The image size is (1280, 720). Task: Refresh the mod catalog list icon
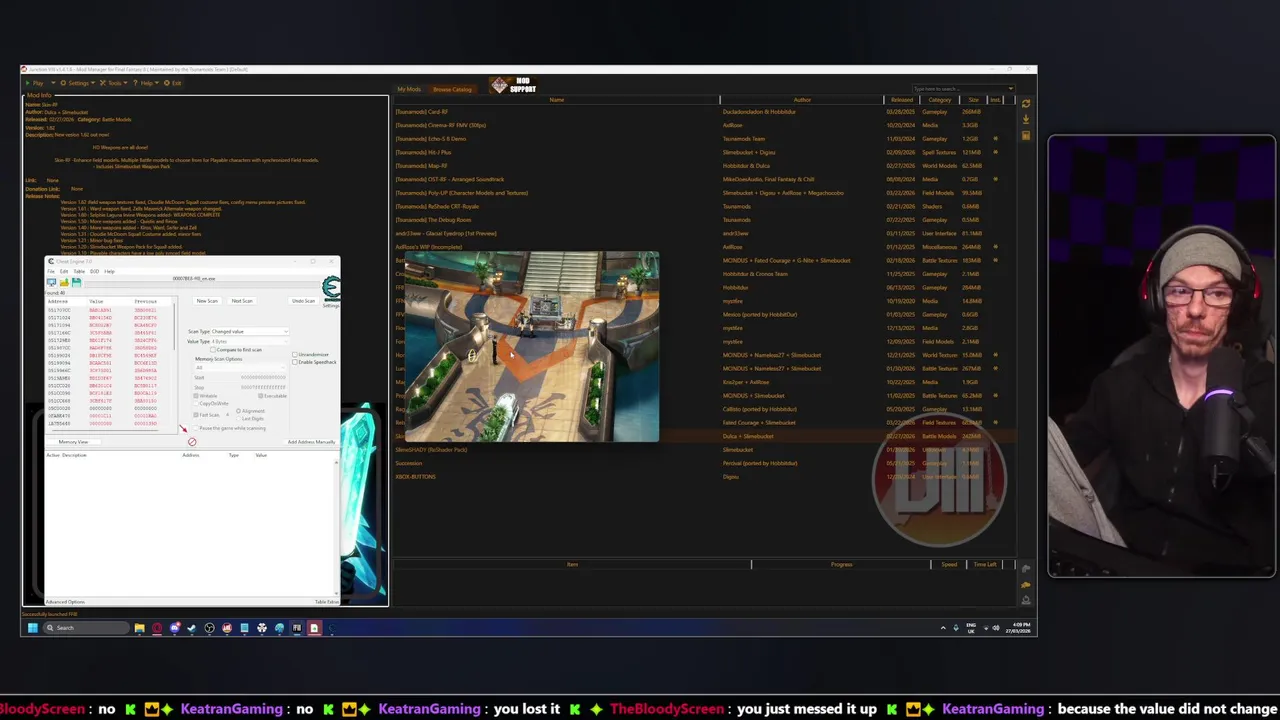pos(1026,103)
